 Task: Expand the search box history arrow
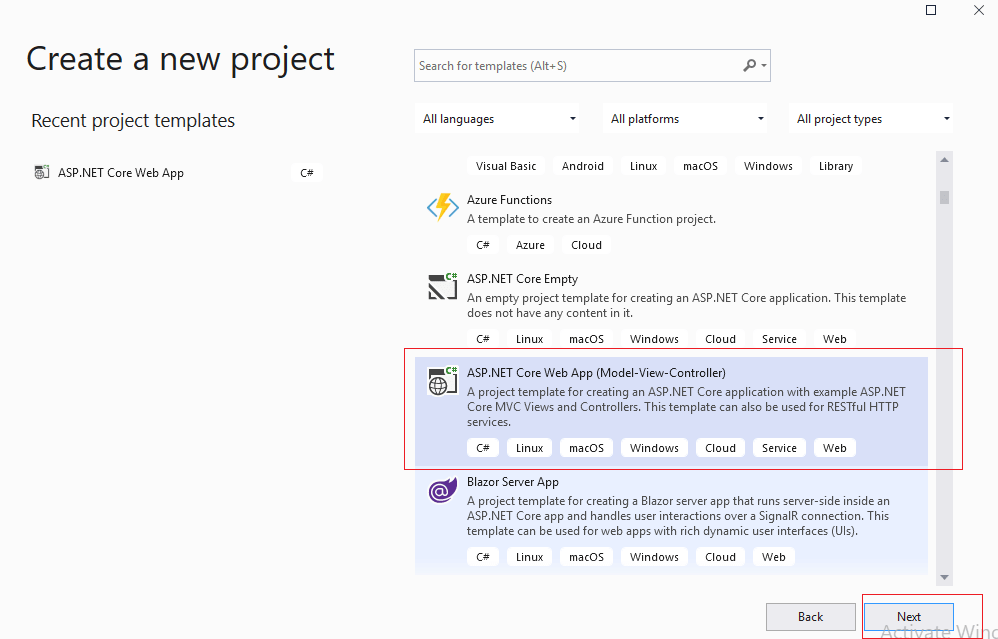pos(764,65)
